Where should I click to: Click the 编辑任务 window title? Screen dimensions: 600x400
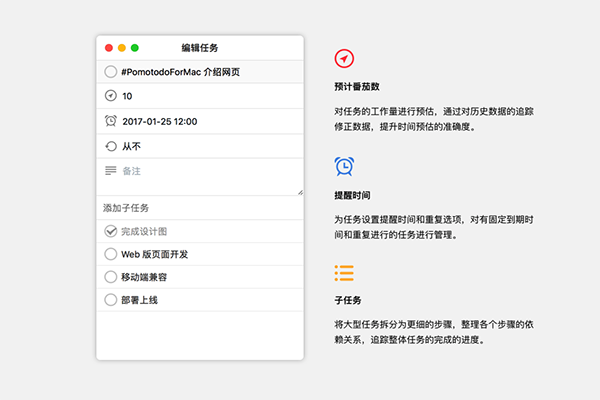click(199, 48)
